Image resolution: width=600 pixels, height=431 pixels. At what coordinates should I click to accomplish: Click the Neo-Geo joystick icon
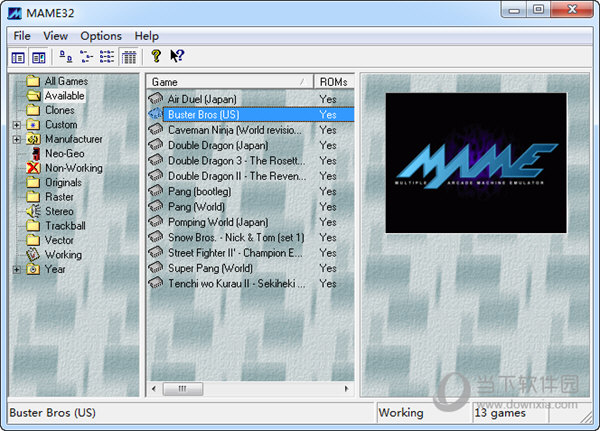coord(36,154)
